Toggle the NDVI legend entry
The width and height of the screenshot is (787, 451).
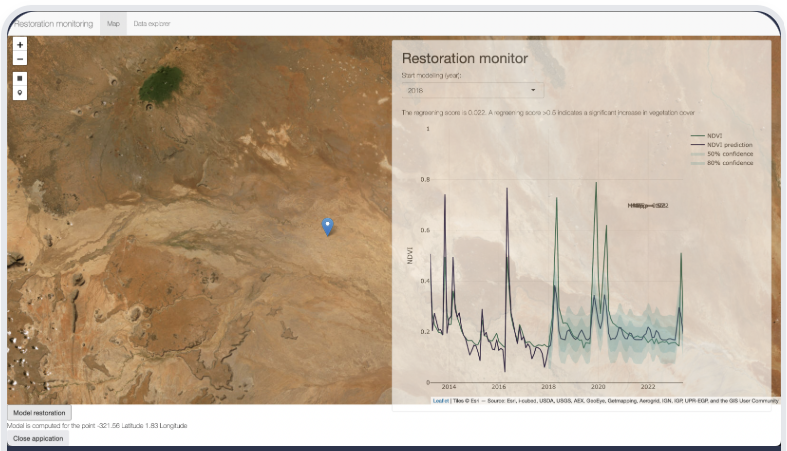pos(707,136)
